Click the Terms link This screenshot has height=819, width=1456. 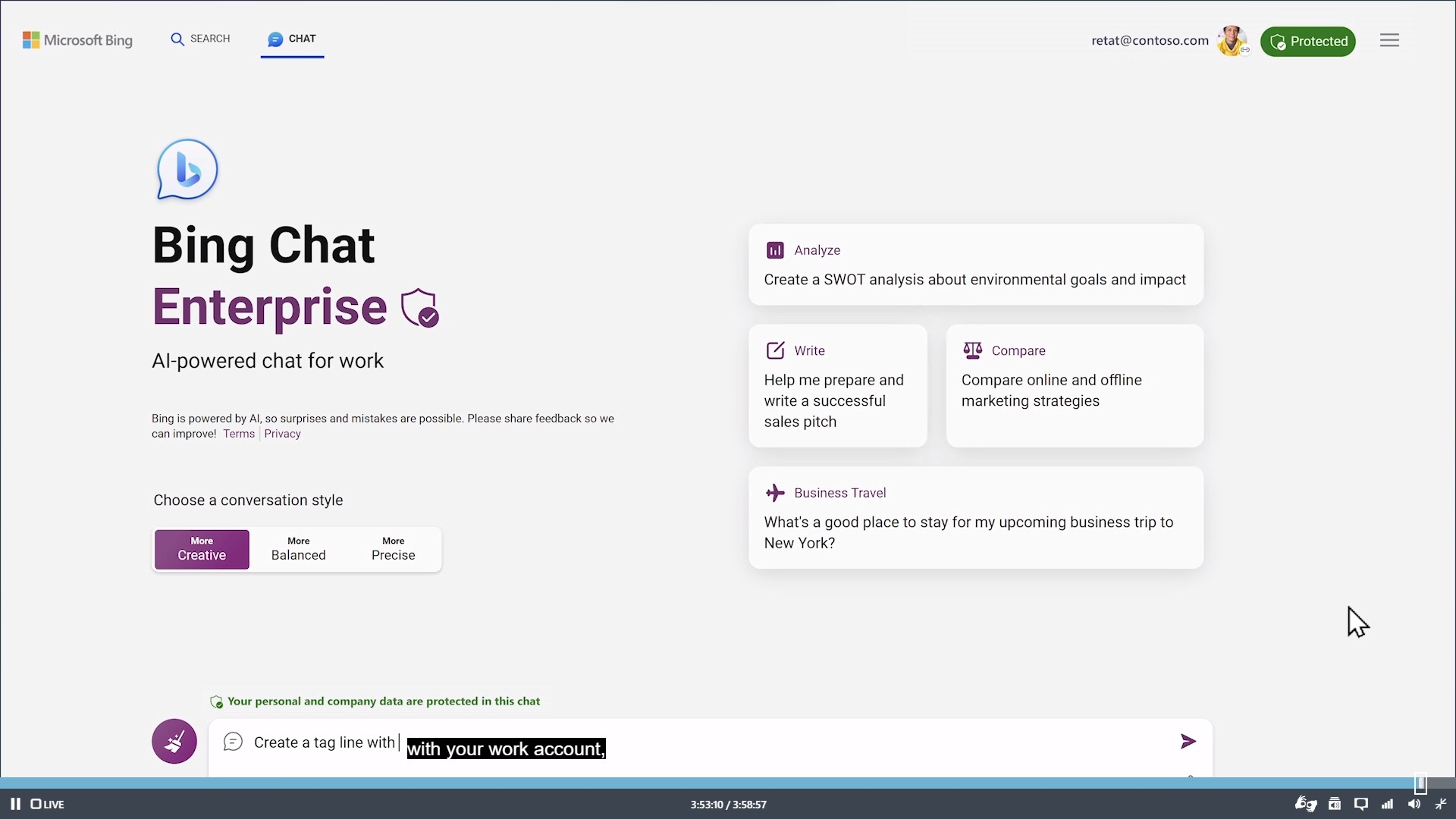click(x=238, y=433)
